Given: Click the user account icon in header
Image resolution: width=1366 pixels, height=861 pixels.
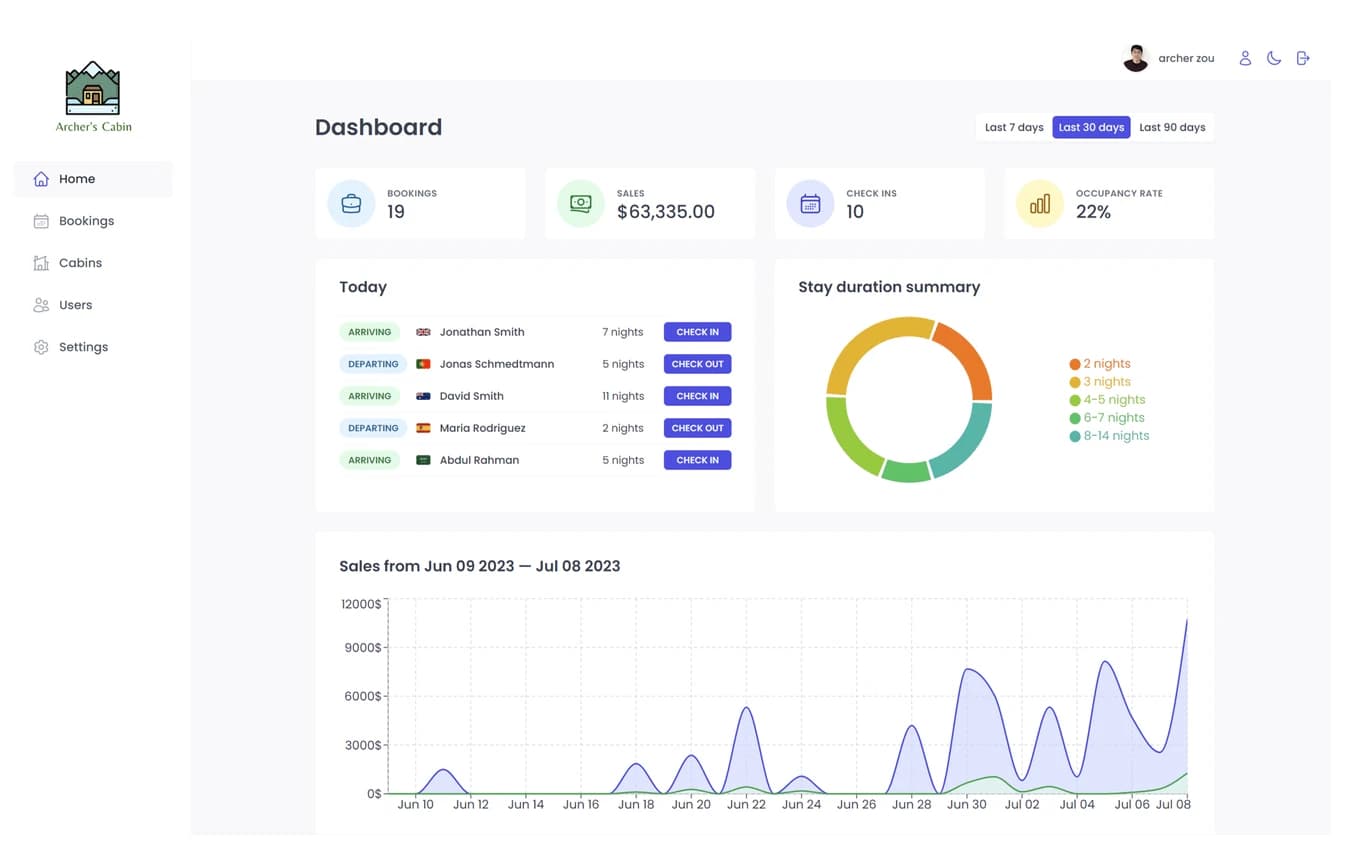Looking at the screenshot, I should pos(1245,58).
